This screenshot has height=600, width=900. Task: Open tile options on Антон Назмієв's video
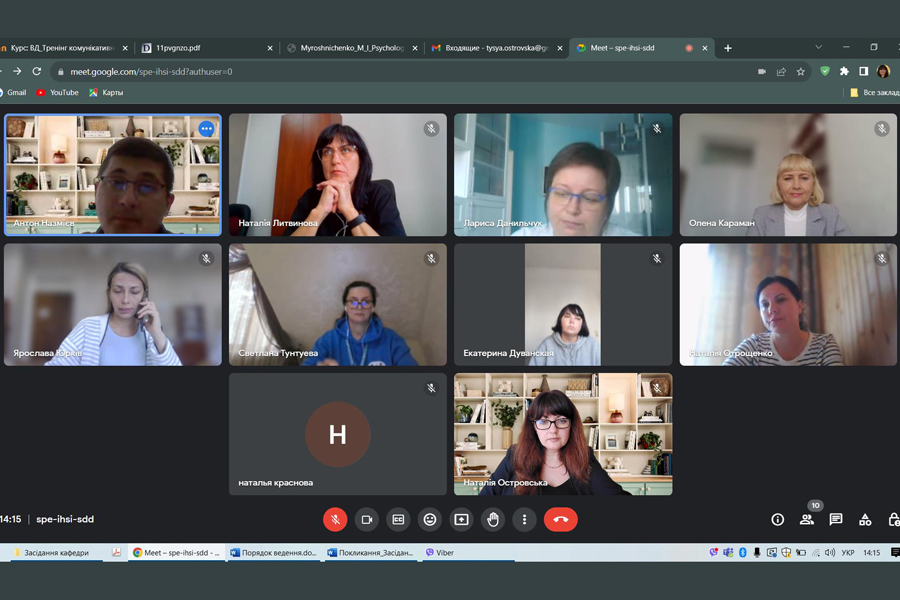point(207,129)
